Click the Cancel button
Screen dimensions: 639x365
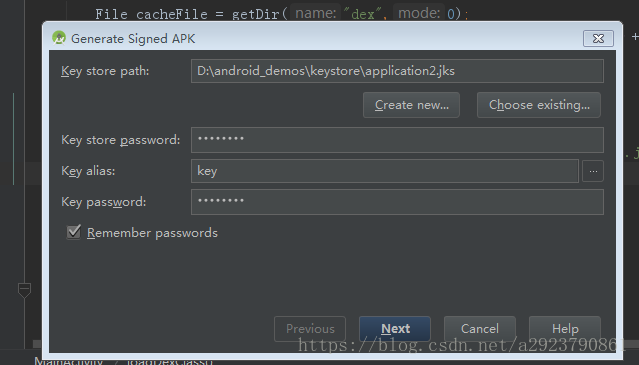pos(480,329)
